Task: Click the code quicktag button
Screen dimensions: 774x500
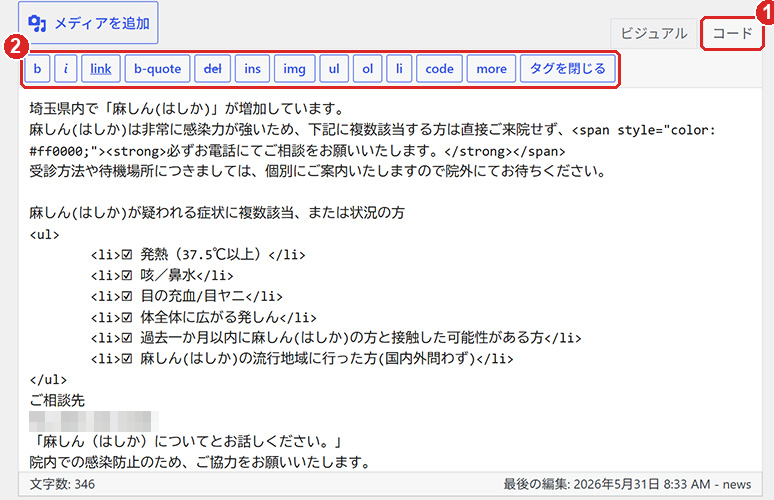Action: (x=439, y=69)
